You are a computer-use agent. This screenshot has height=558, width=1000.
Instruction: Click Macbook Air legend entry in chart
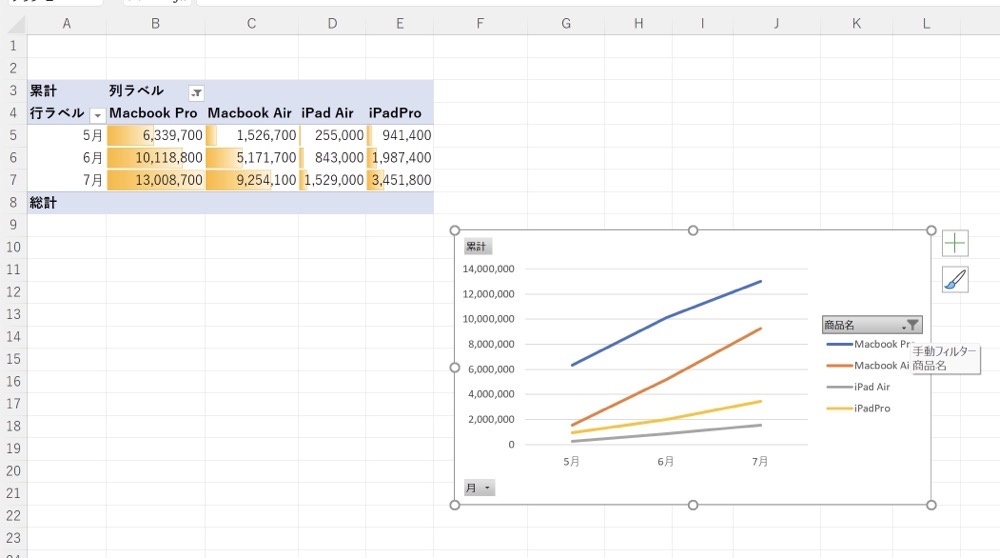pos(868,365)
